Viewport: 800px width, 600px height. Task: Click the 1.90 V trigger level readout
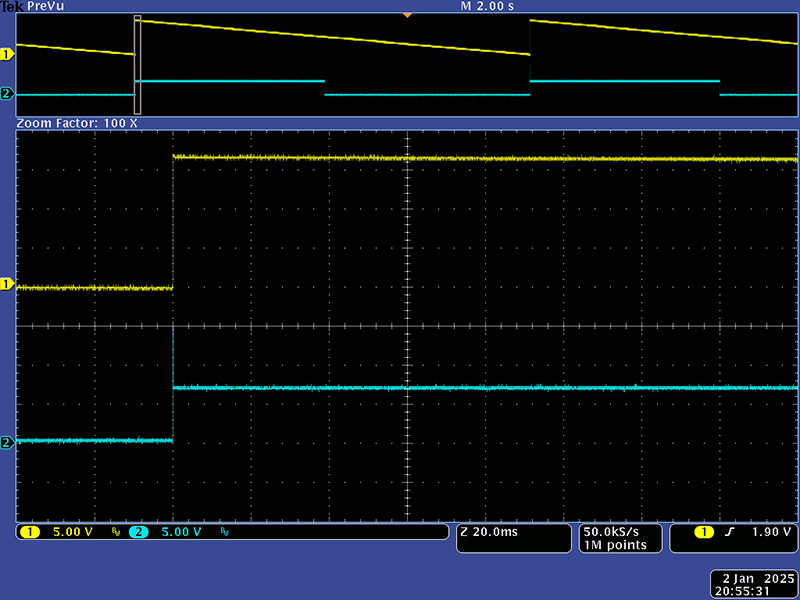tap(769, 532)
